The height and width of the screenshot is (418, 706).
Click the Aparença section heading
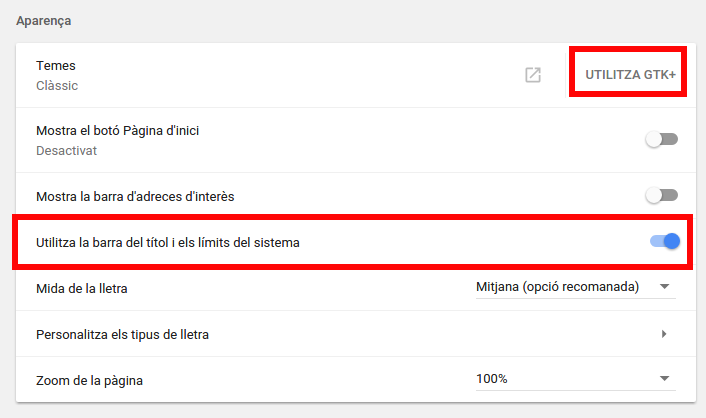tap(43, 21)
